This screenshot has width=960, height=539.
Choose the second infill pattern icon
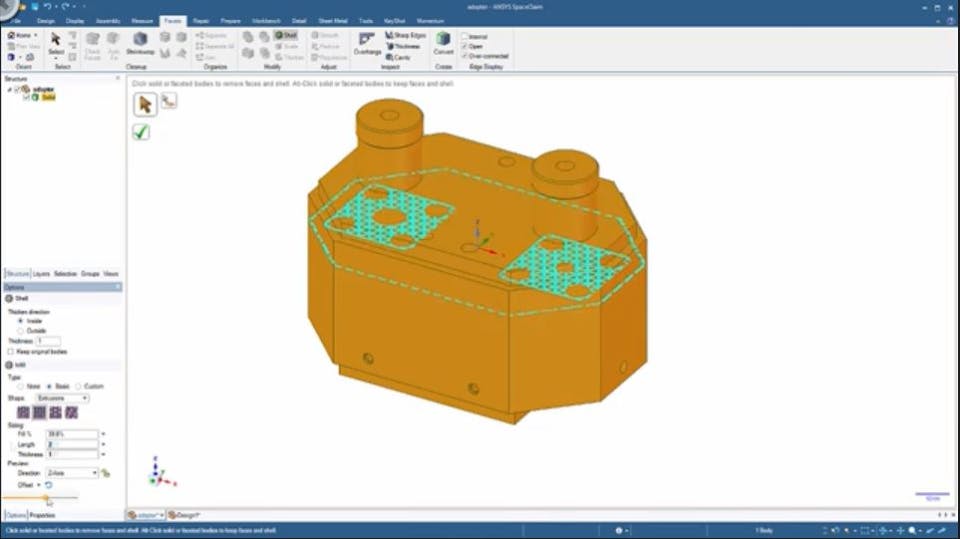tap(39, 412)
